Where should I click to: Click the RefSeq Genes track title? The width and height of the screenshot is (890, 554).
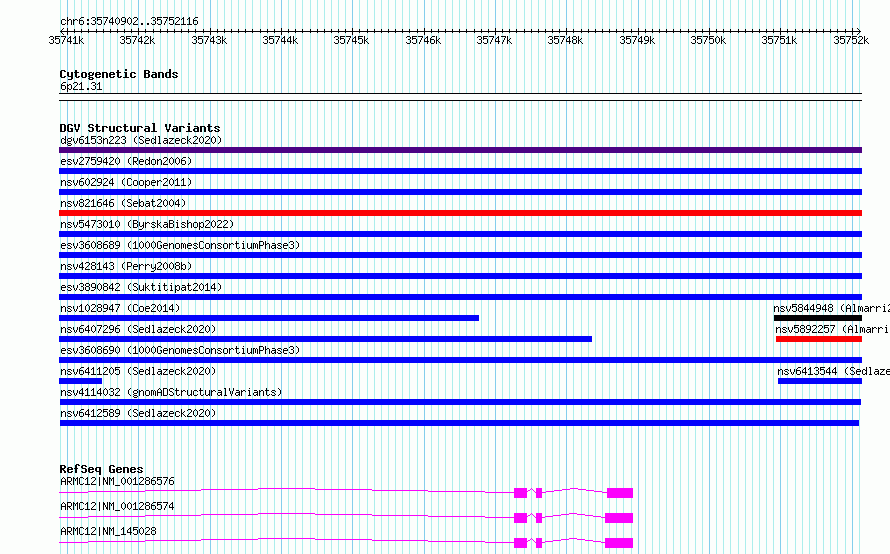[x=101, y=469]
